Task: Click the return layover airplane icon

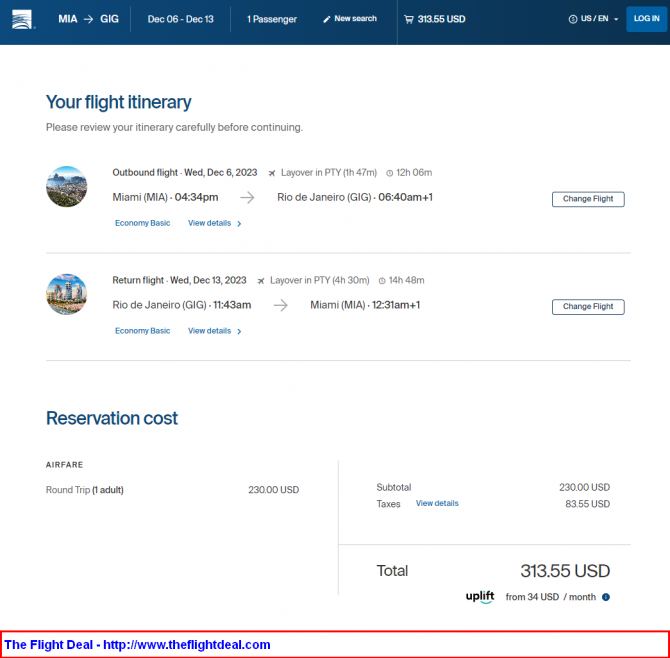Action: [x=261, y=281]
